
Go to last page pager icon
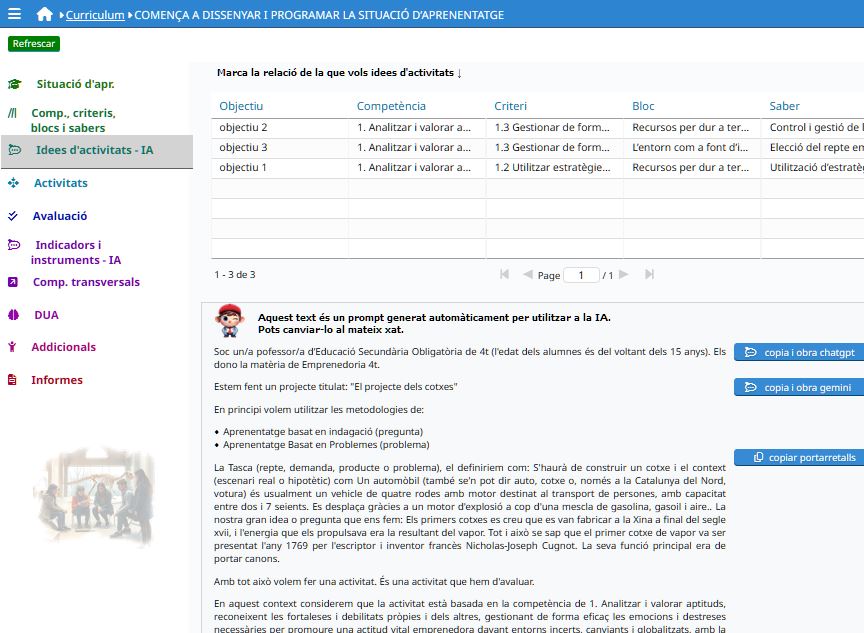(x=649, y=274)
